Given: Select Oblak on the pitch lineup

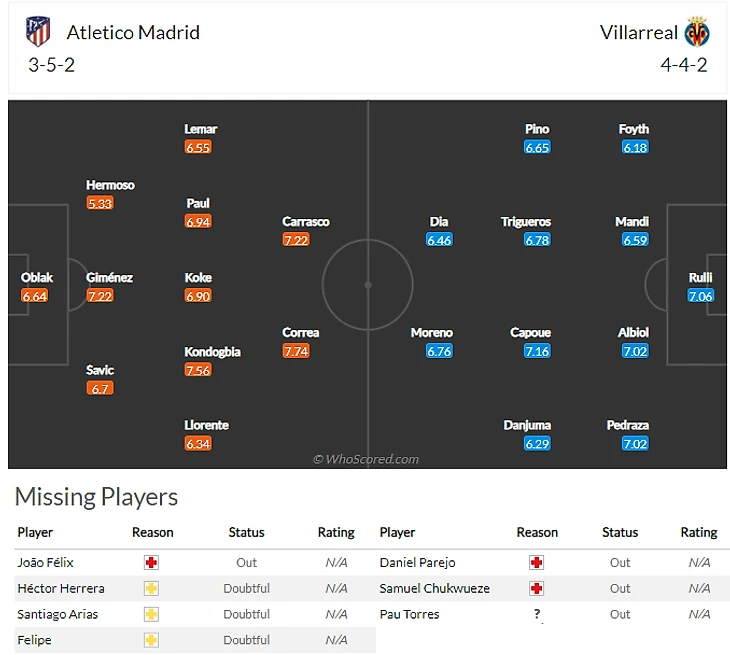Looking at the screenshot, I should [37, 277].
